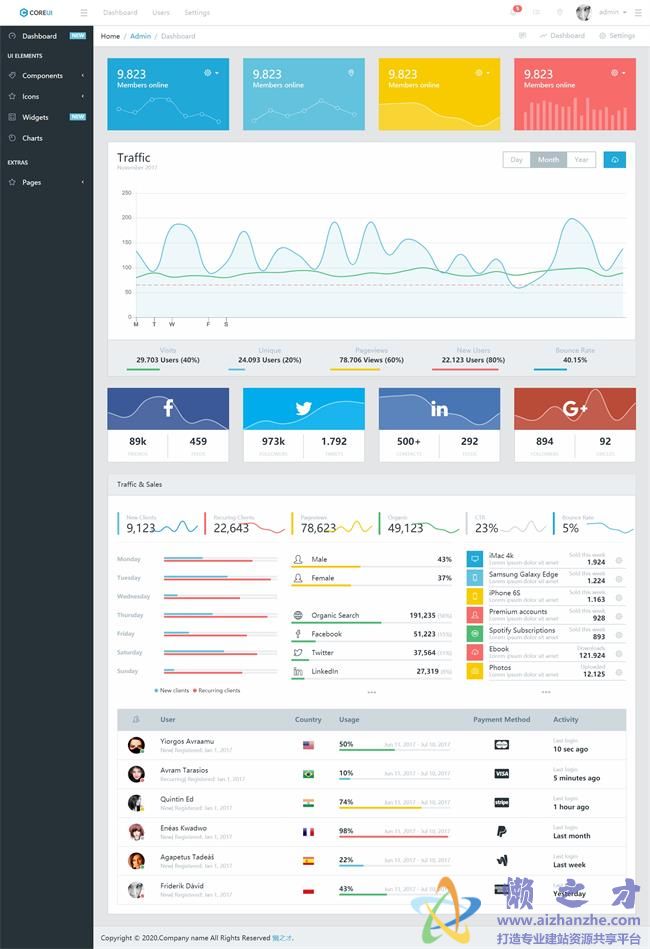Click the Admin breadcrumb link
The image size is (650, 949).
pos(140,36)
